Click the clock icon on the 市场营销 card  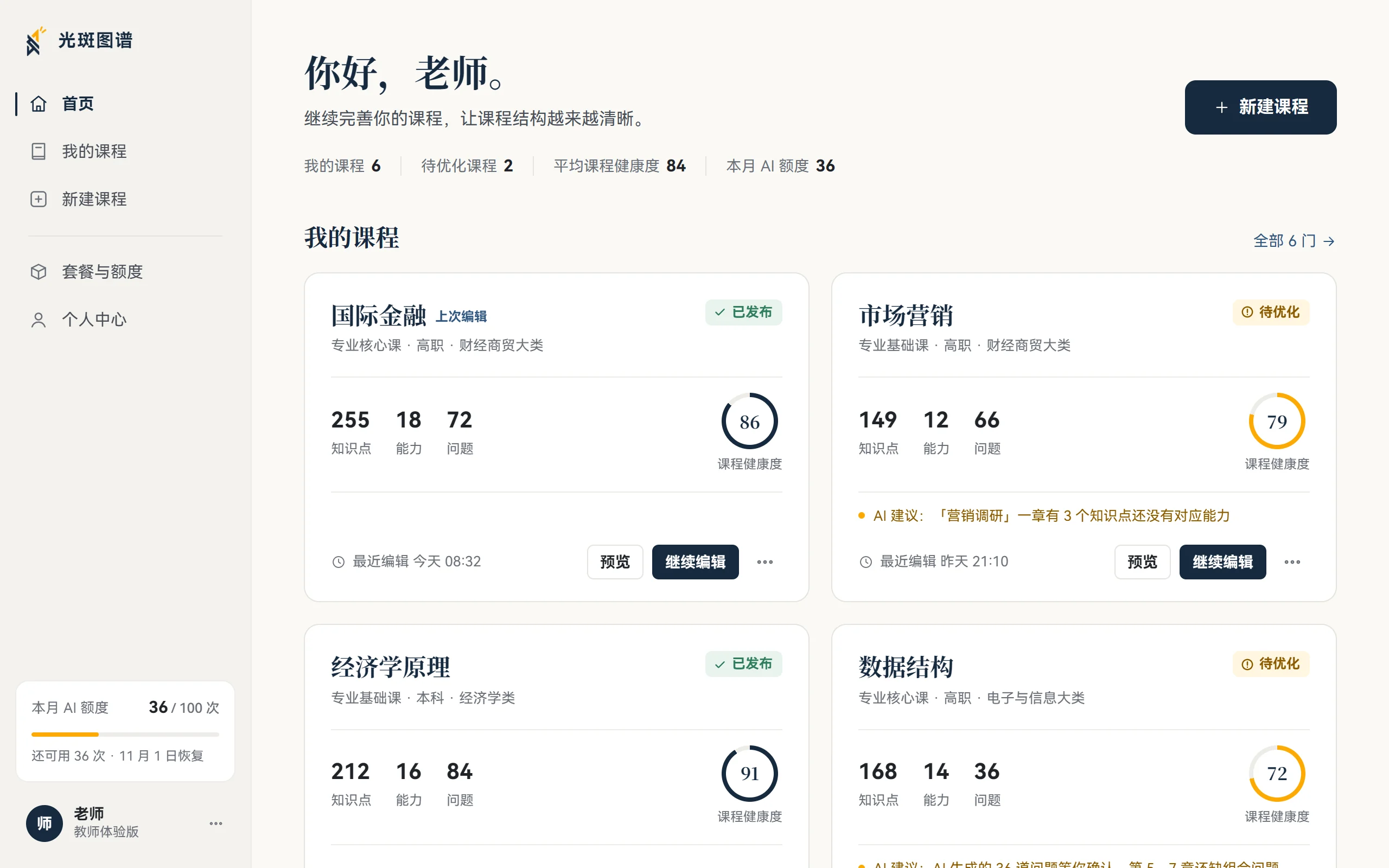(x=865, y=562)
